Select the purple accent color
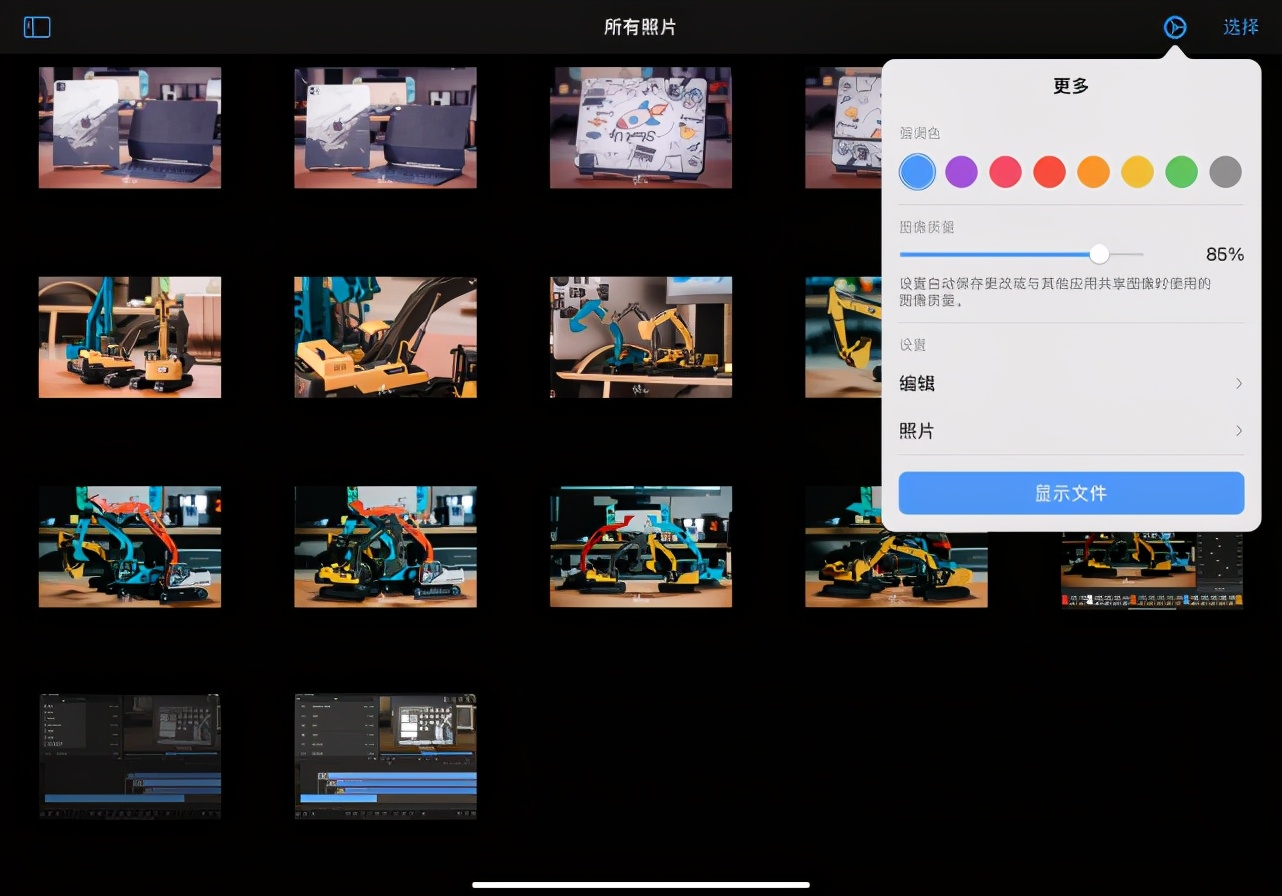Screen dimensions: 1282x896 click(x=961, y=171)
